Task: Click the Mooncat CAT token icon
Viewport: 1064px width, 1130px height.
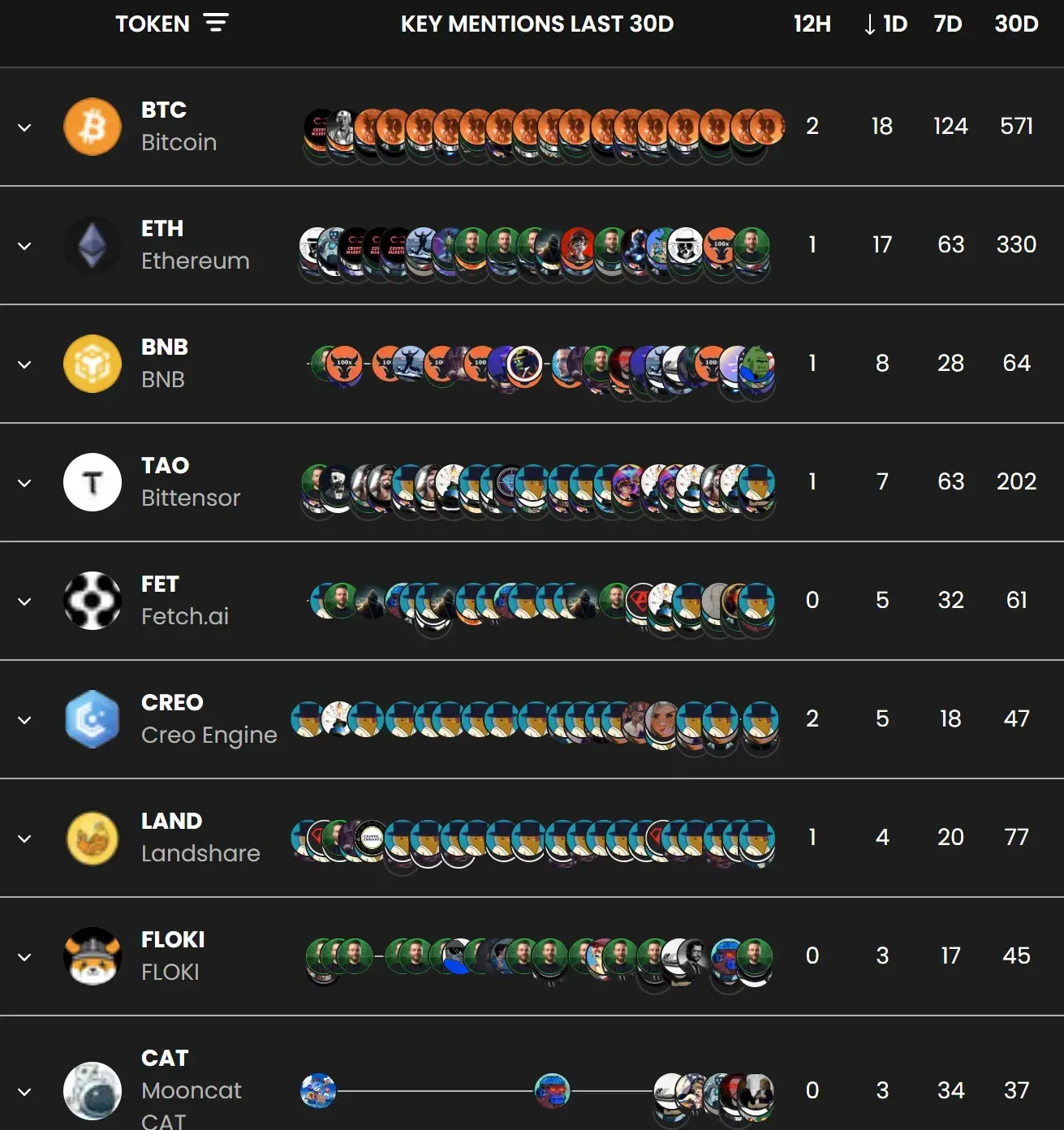Action: pyautogui.click(x=93, y=1091)
